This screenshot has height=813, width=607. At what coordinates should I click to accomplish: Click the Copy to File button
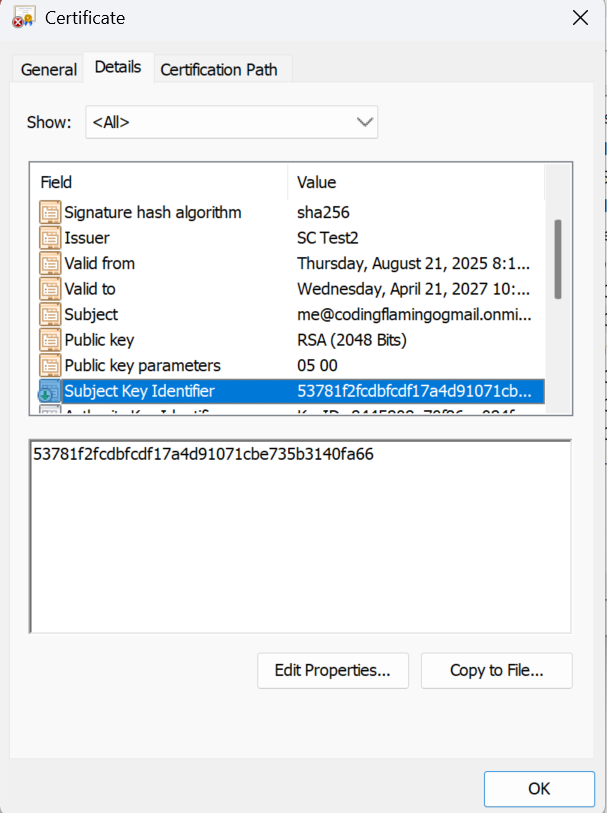click(496, 670)
